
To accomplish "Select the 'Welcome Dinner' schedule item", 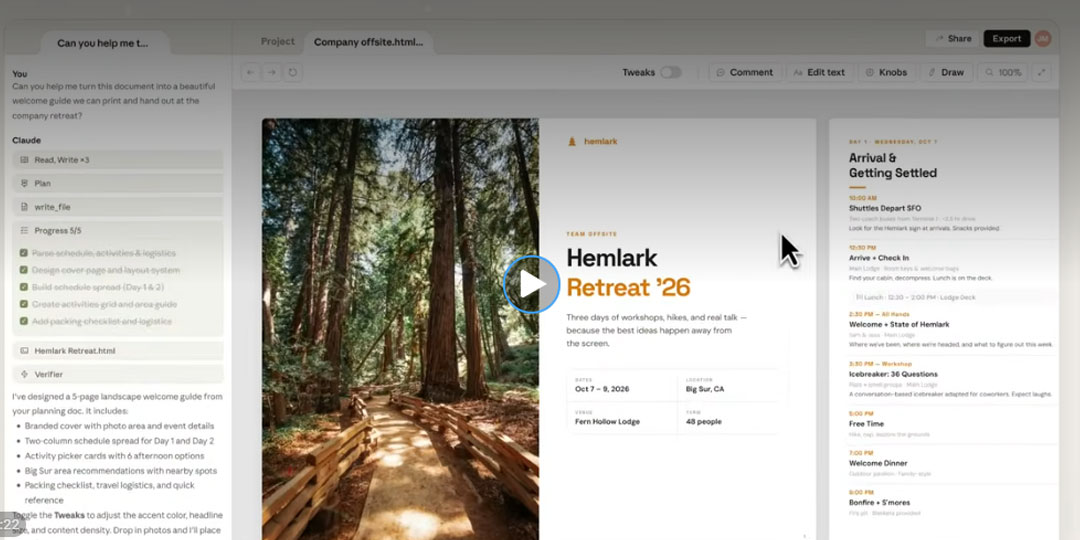I will tap(878, 463).
